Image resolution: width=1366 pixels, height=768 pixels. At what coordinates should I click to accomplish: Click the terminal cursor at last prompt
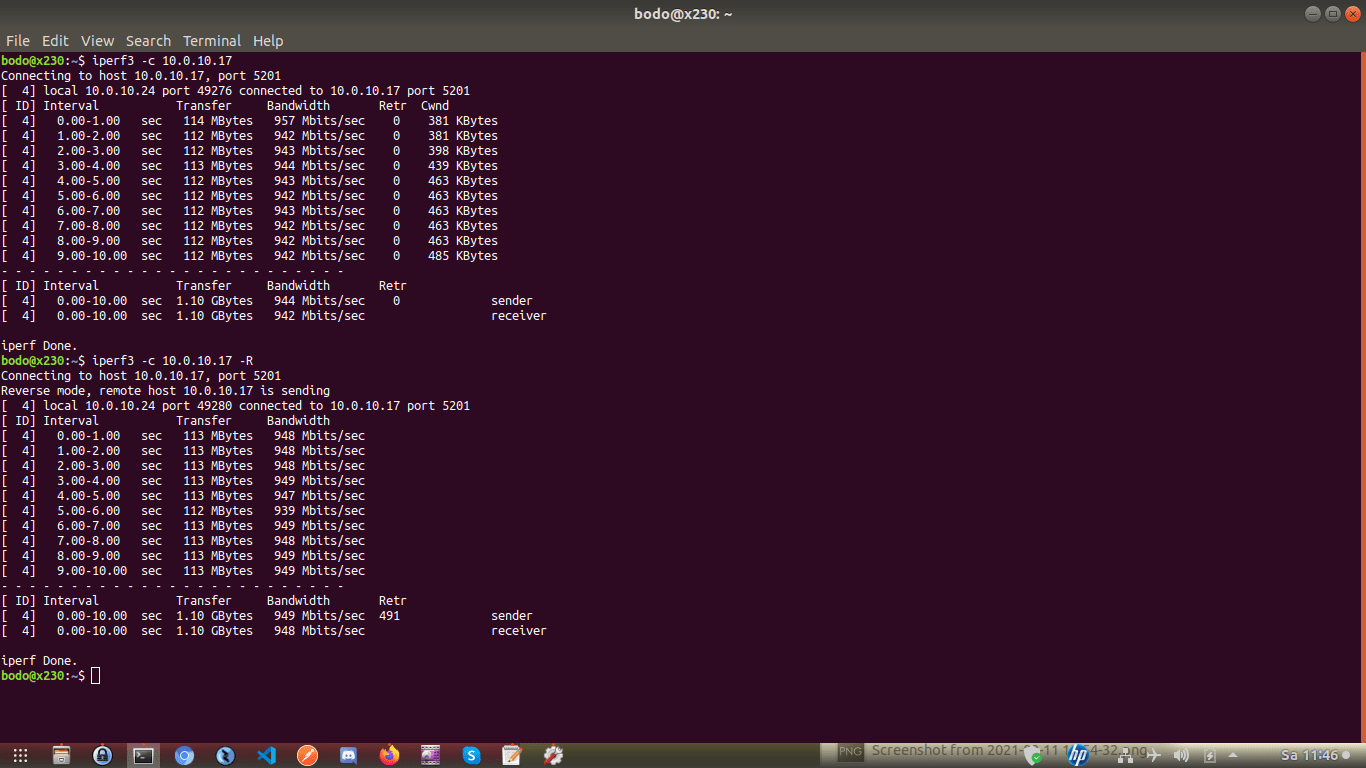95,676
